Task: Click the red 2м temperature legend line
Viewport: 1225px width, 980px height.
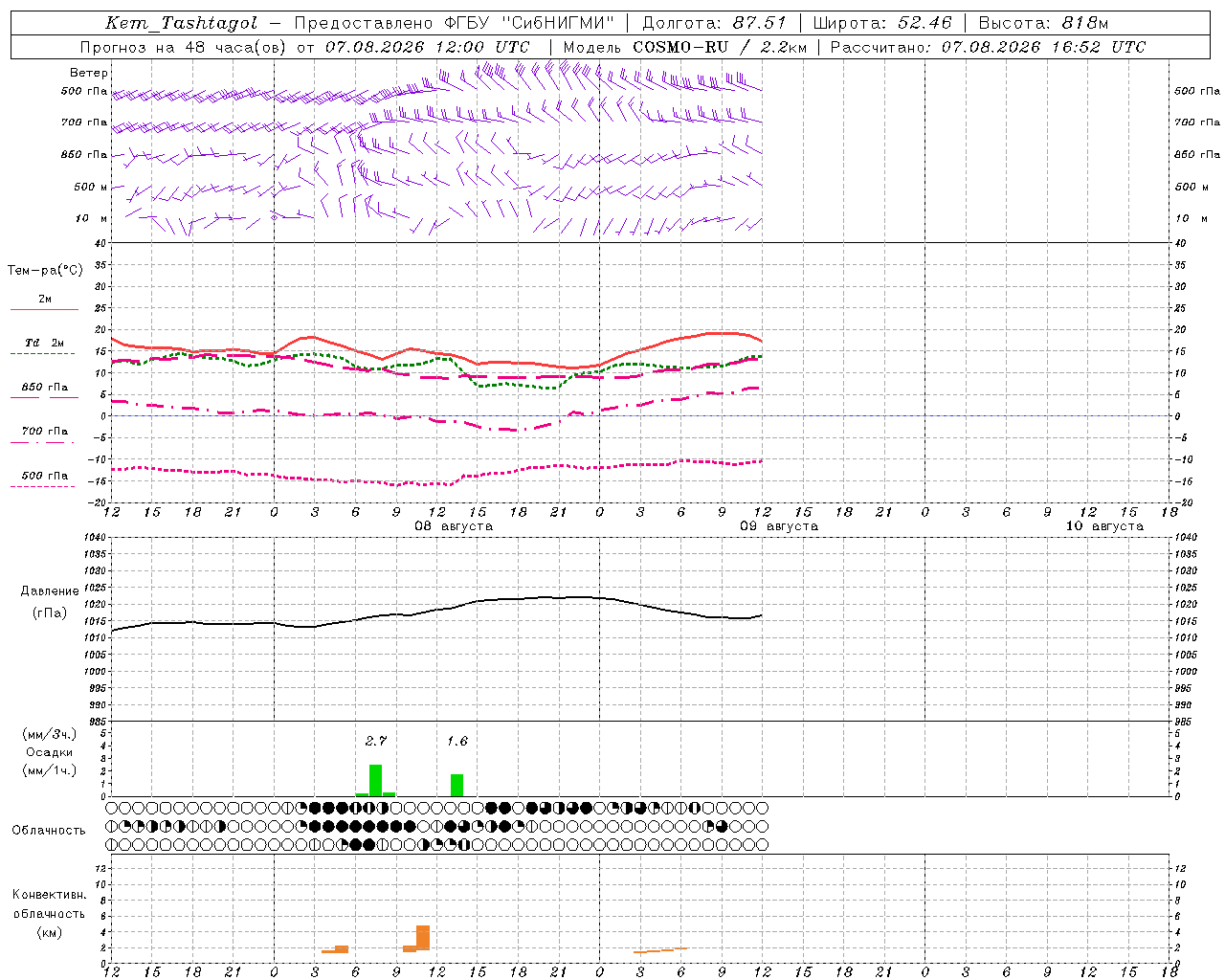Action: point(45,309)
